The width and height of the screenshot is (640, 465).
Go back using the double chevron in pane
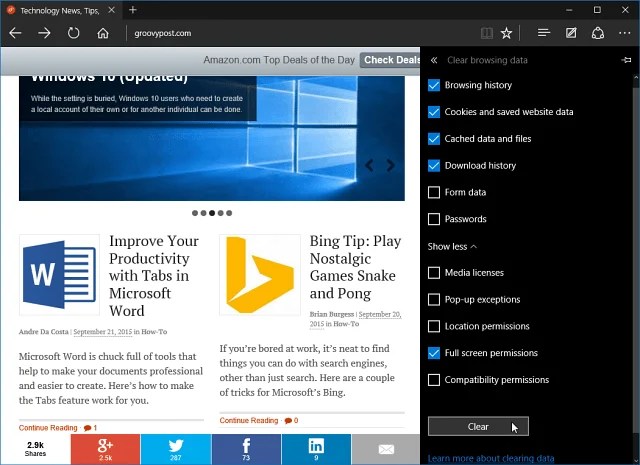coord(434,60)
